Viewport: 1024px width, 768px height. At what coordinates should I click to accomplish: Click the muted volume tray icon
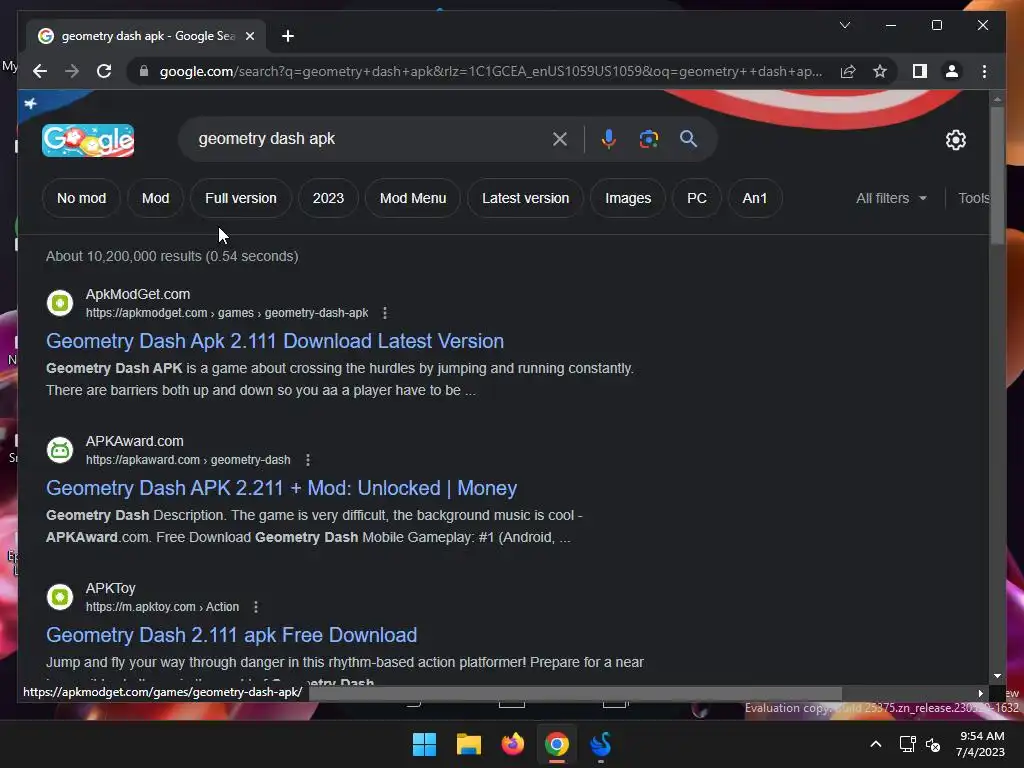coord(933,744)
